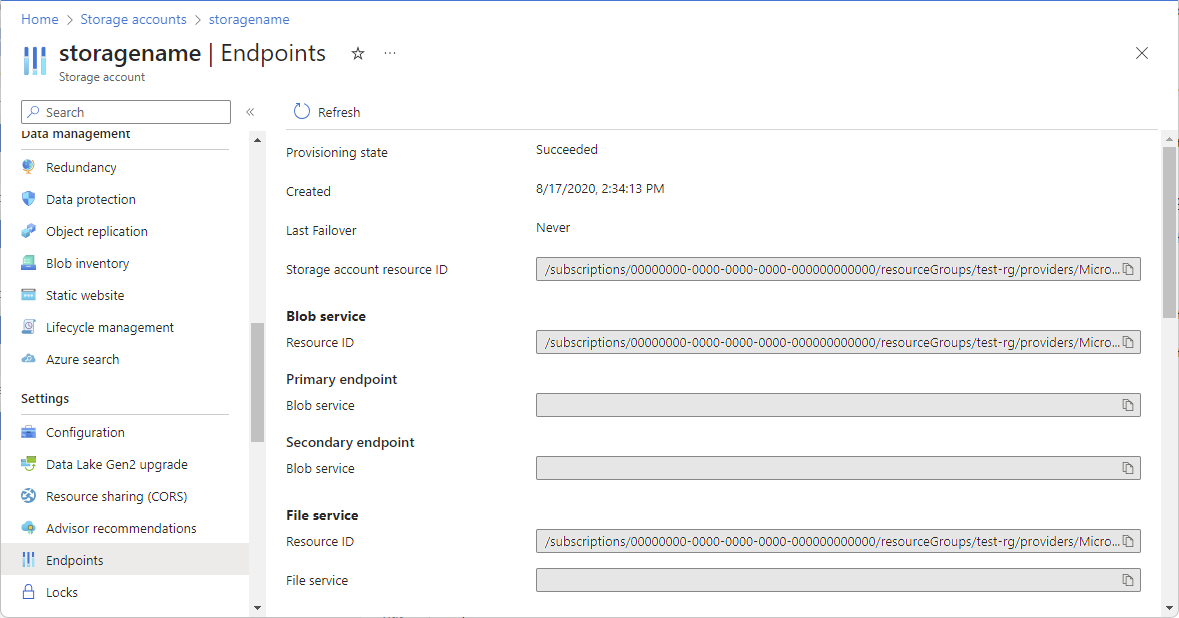Click the Data protection shield icon
Screen dimensions: 1179x618
28,199
